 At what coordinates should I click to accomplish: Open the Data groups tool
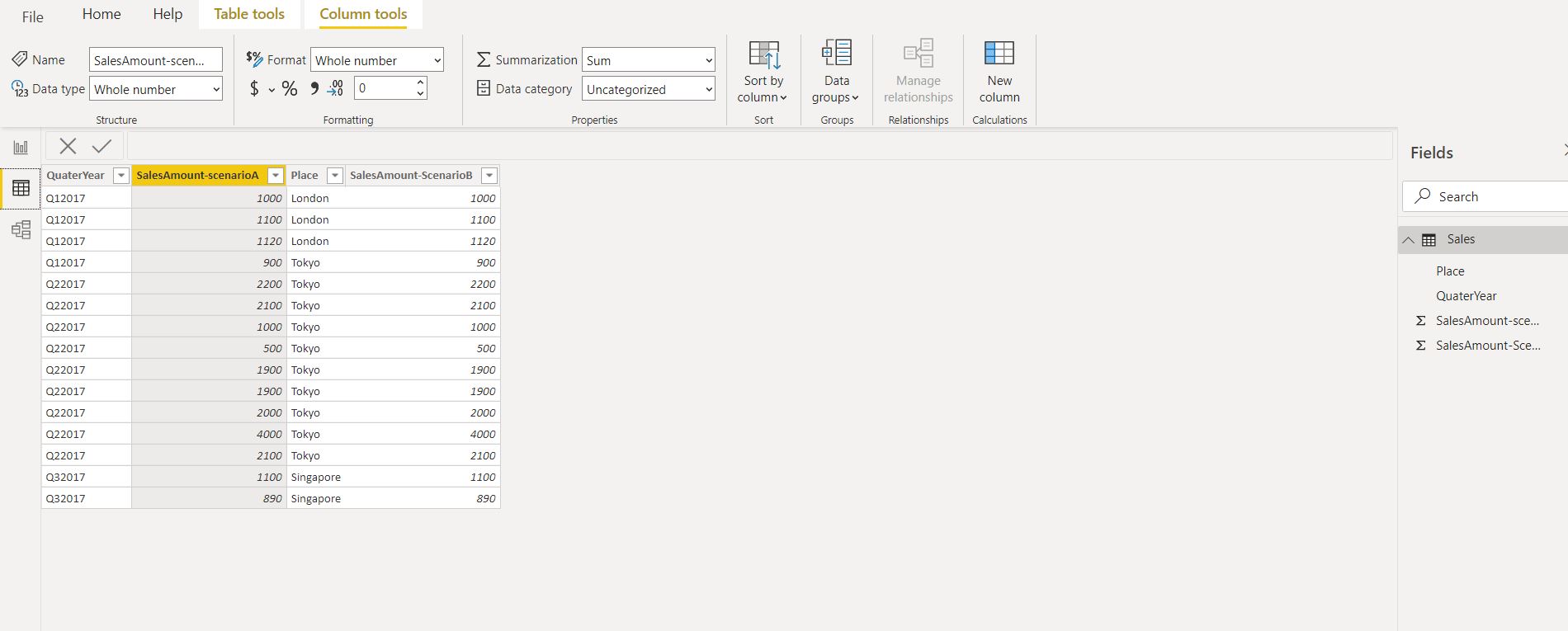[837, 53]
